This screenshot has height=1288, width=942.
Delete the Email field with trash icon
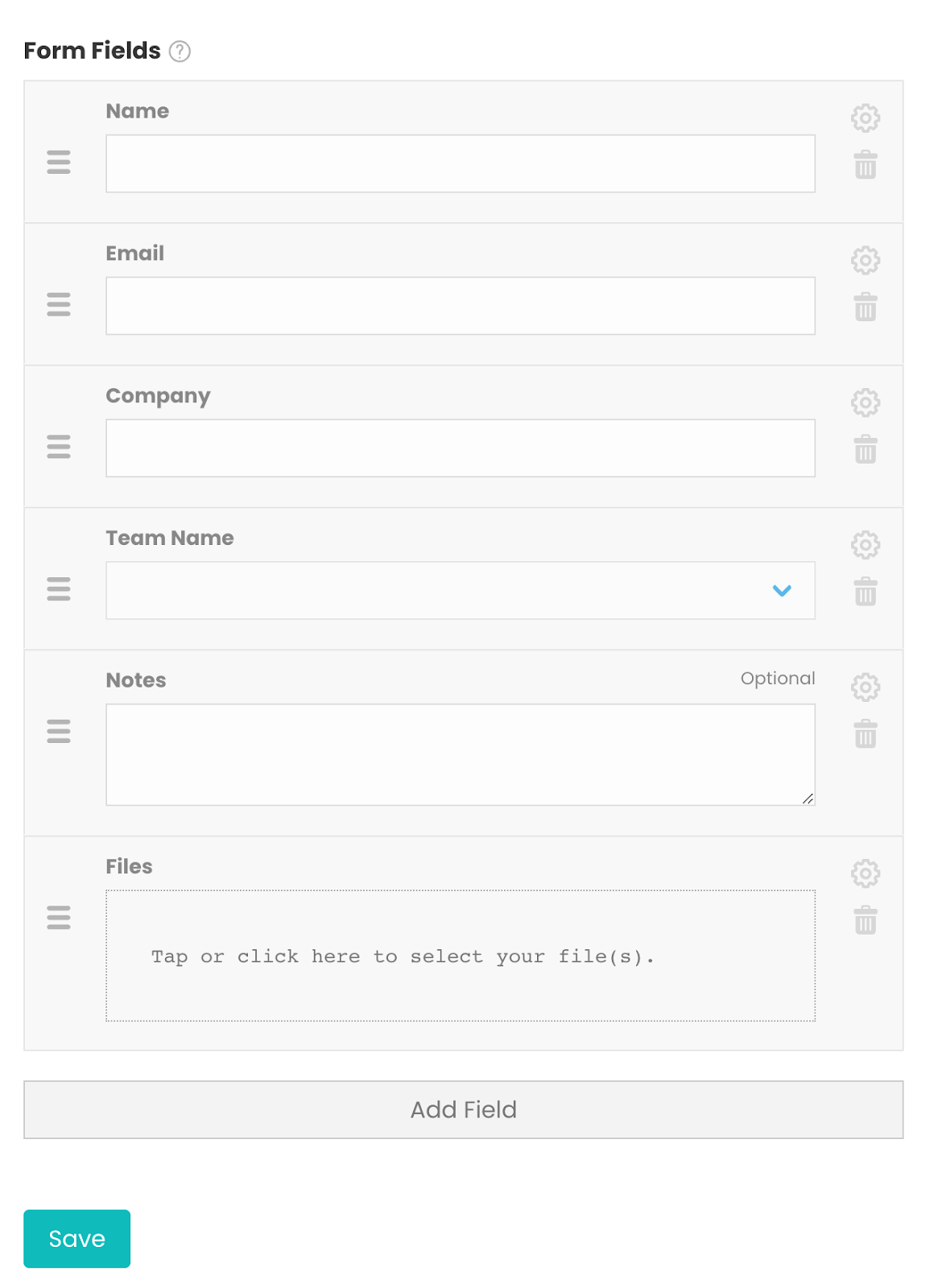click(865, 308)
